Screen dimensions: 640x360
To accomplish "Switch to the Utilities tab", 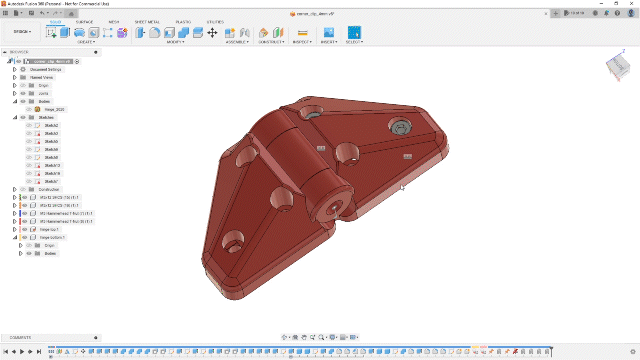I will [215, 22].
